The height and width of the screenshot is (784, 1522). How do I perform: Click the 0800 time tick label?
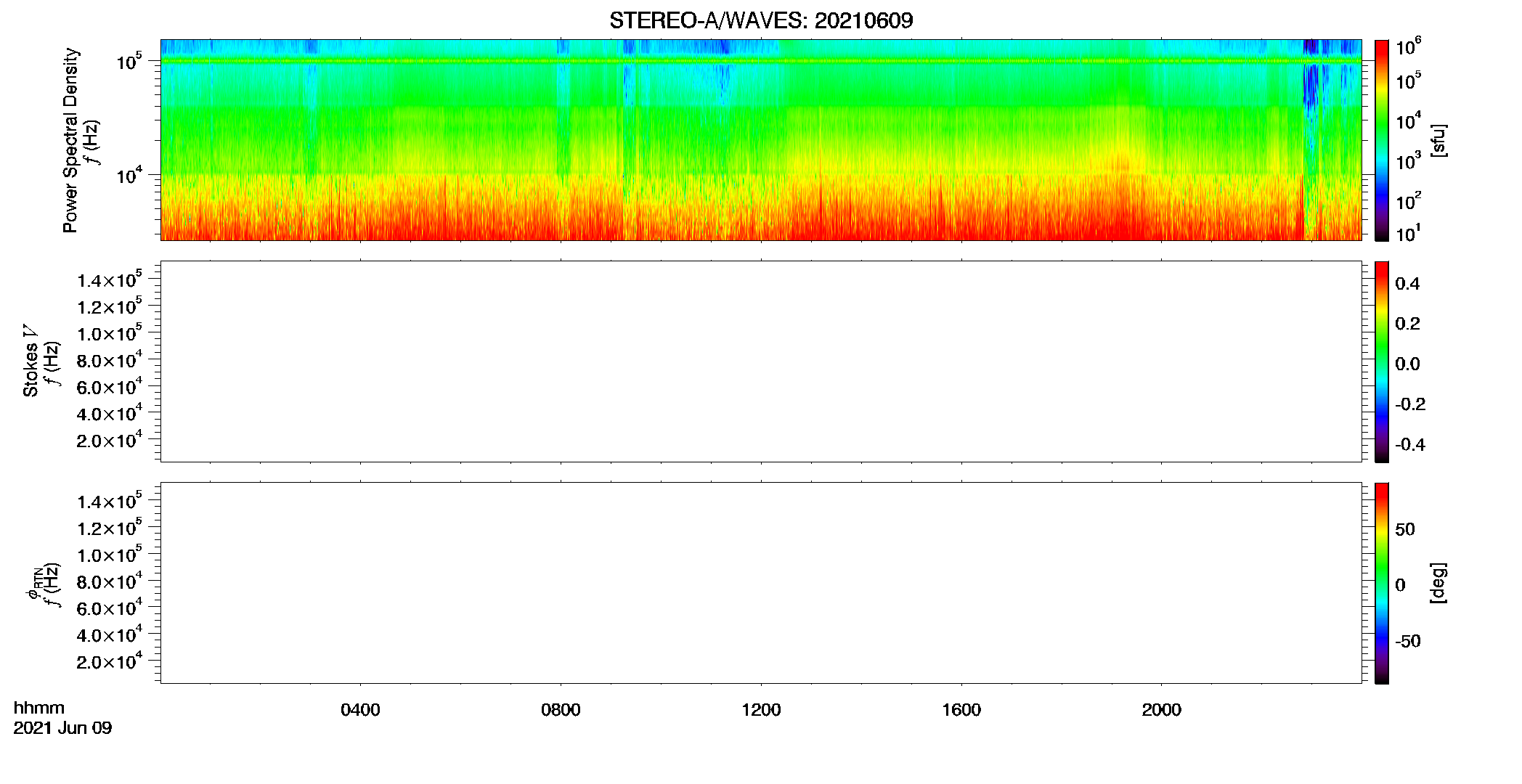(561, 710)
